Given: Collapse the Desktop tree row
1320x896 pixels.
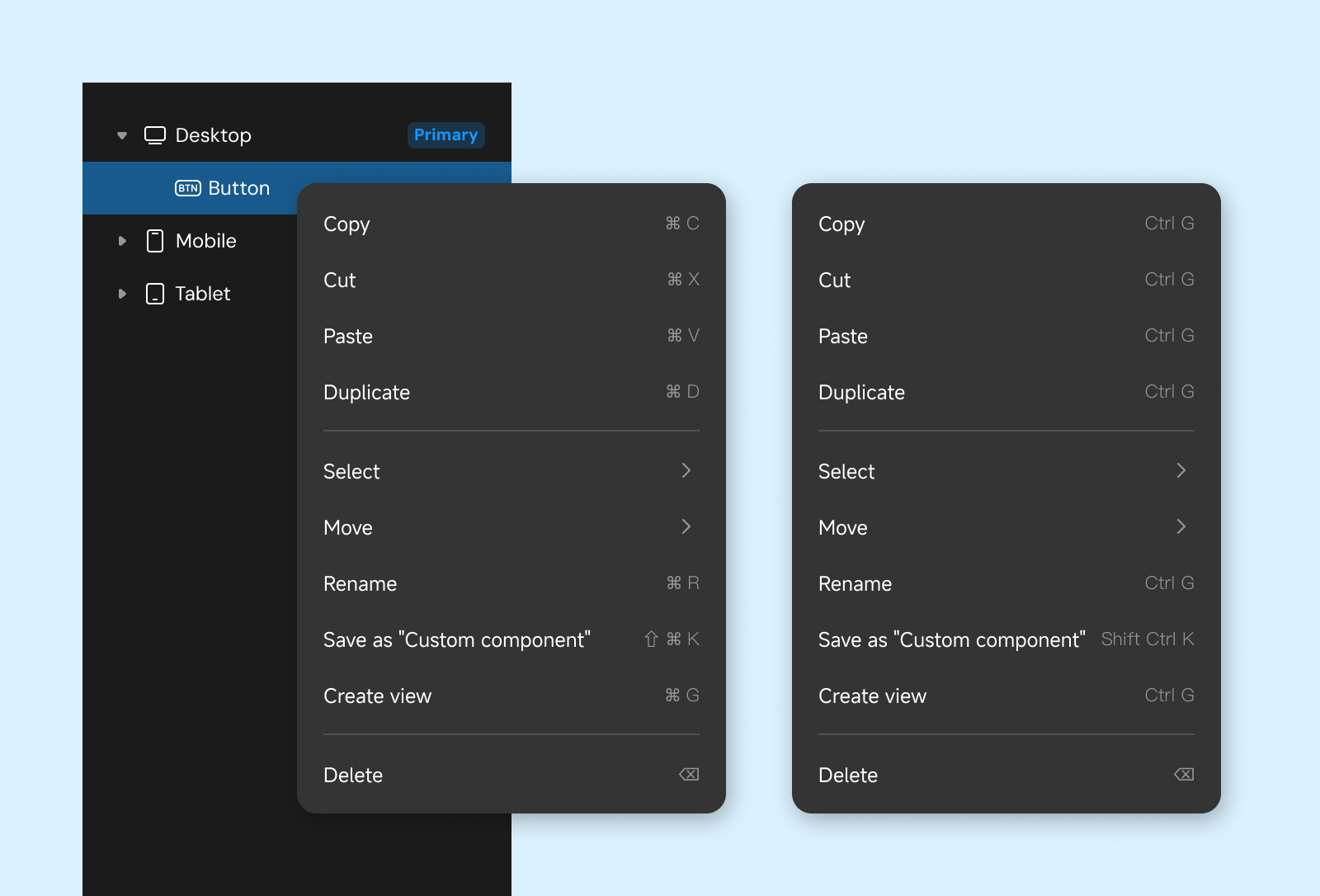Looking at the screenshot, I should [x=122, y=135].
